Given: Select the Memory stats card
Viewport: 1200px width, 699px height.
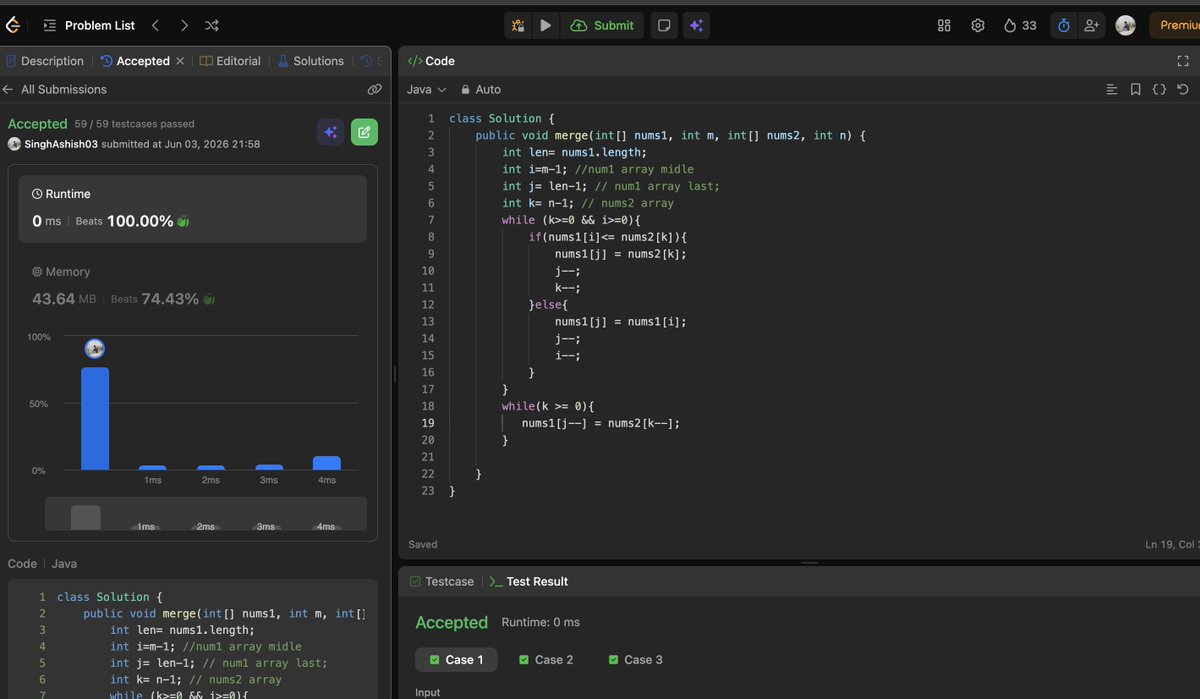Looking at the screenshot, I should [x=193, y=286].
